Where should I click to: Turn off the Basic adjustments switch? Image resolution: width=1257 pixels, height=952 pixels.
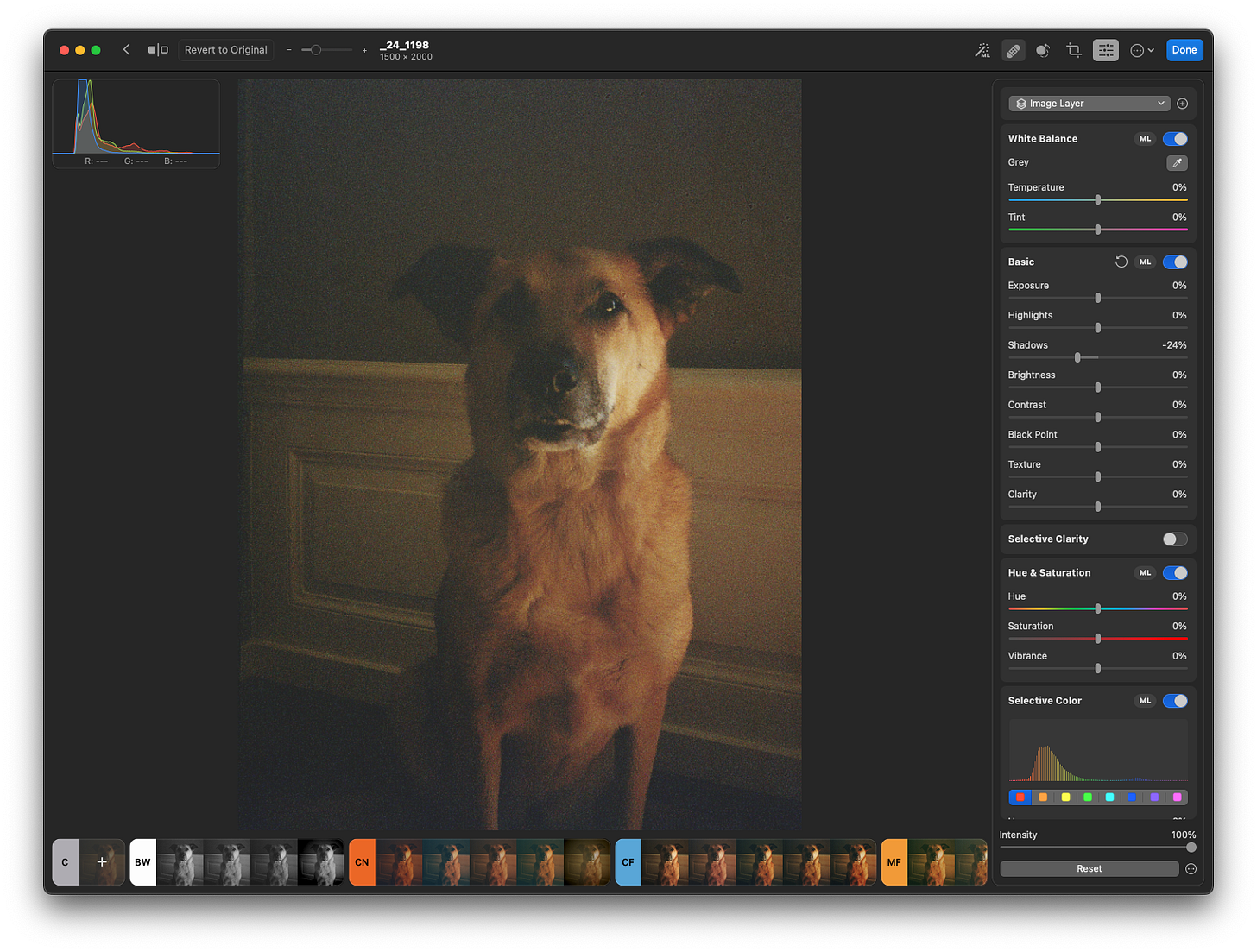point(1175,262)
